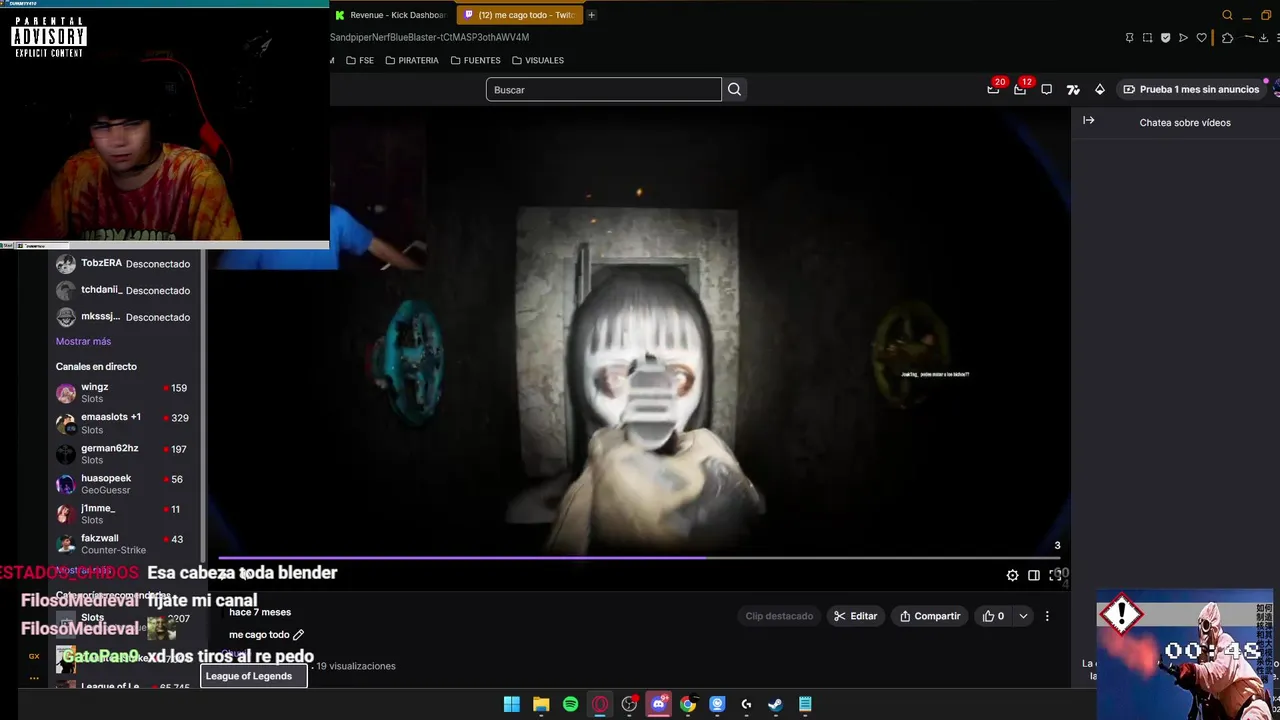Click the browser pinboard pin icon
This screenshot has height=720, width=1280.
pyautogui.click(x=1129, y=38)
